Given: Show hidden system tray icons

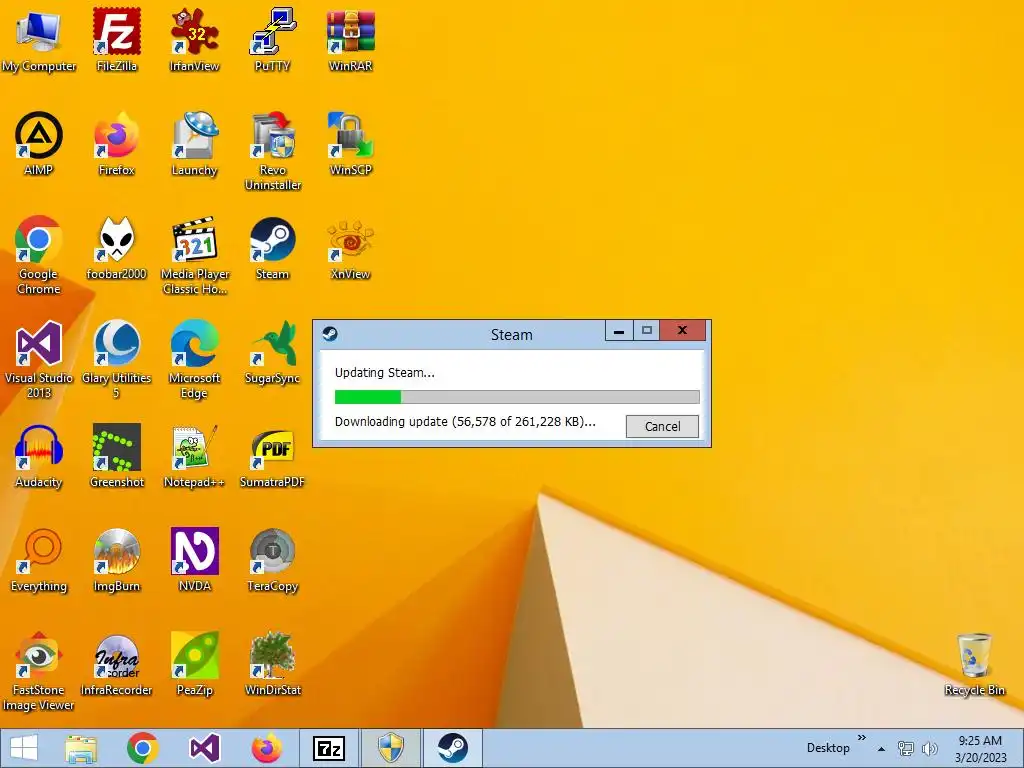Looking at the screenshot, I should [x=882, y=749].
